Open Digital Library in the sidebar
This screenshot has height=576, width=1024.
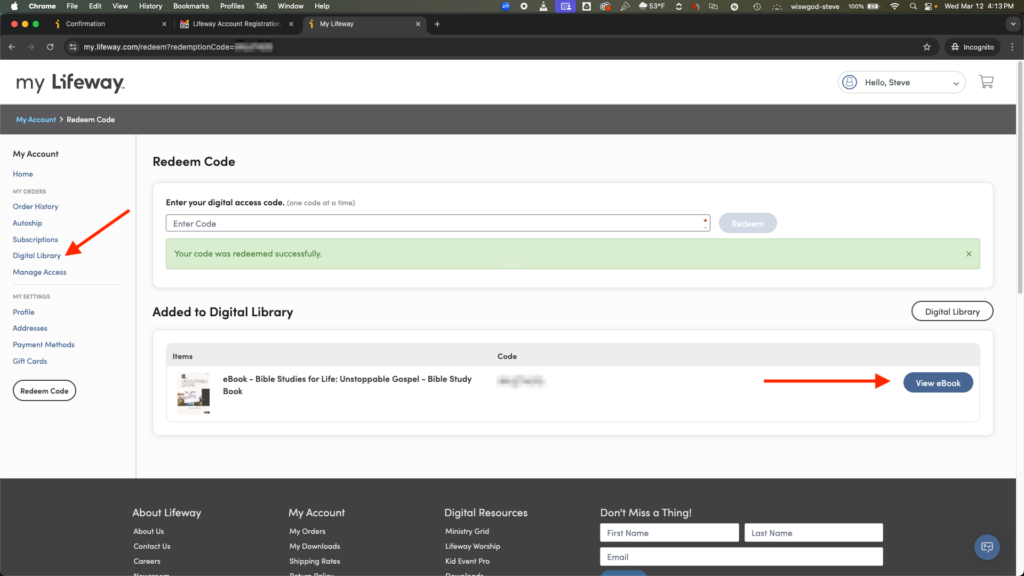[37, 255]
